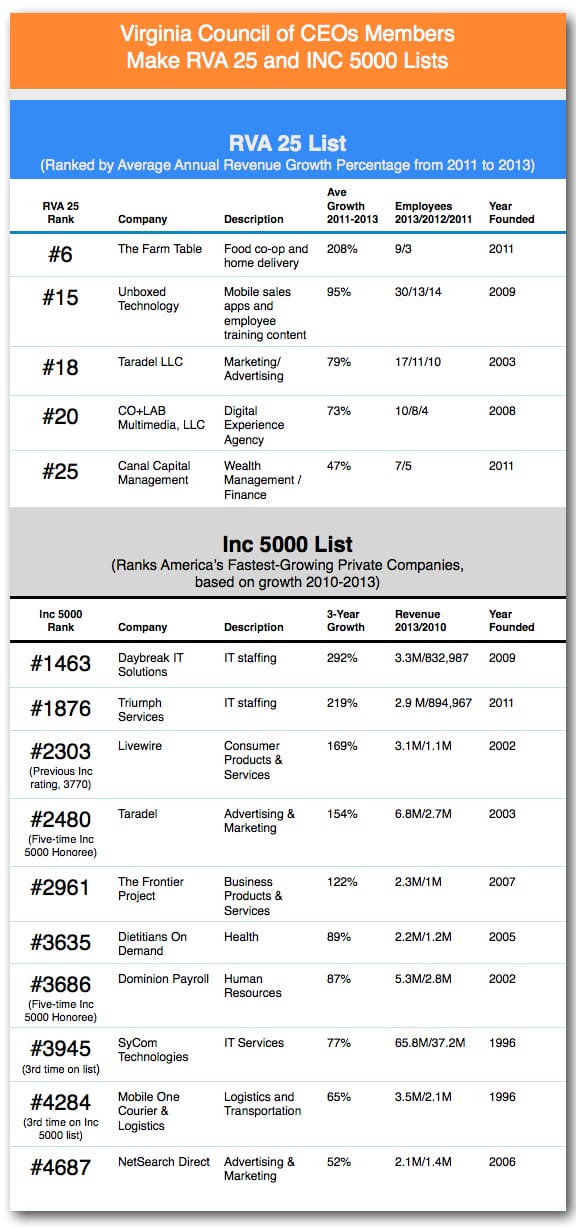Screen dimensions: 581x1227
Task: Select Canal Capital Management row
Action: [x=287, y=479]
